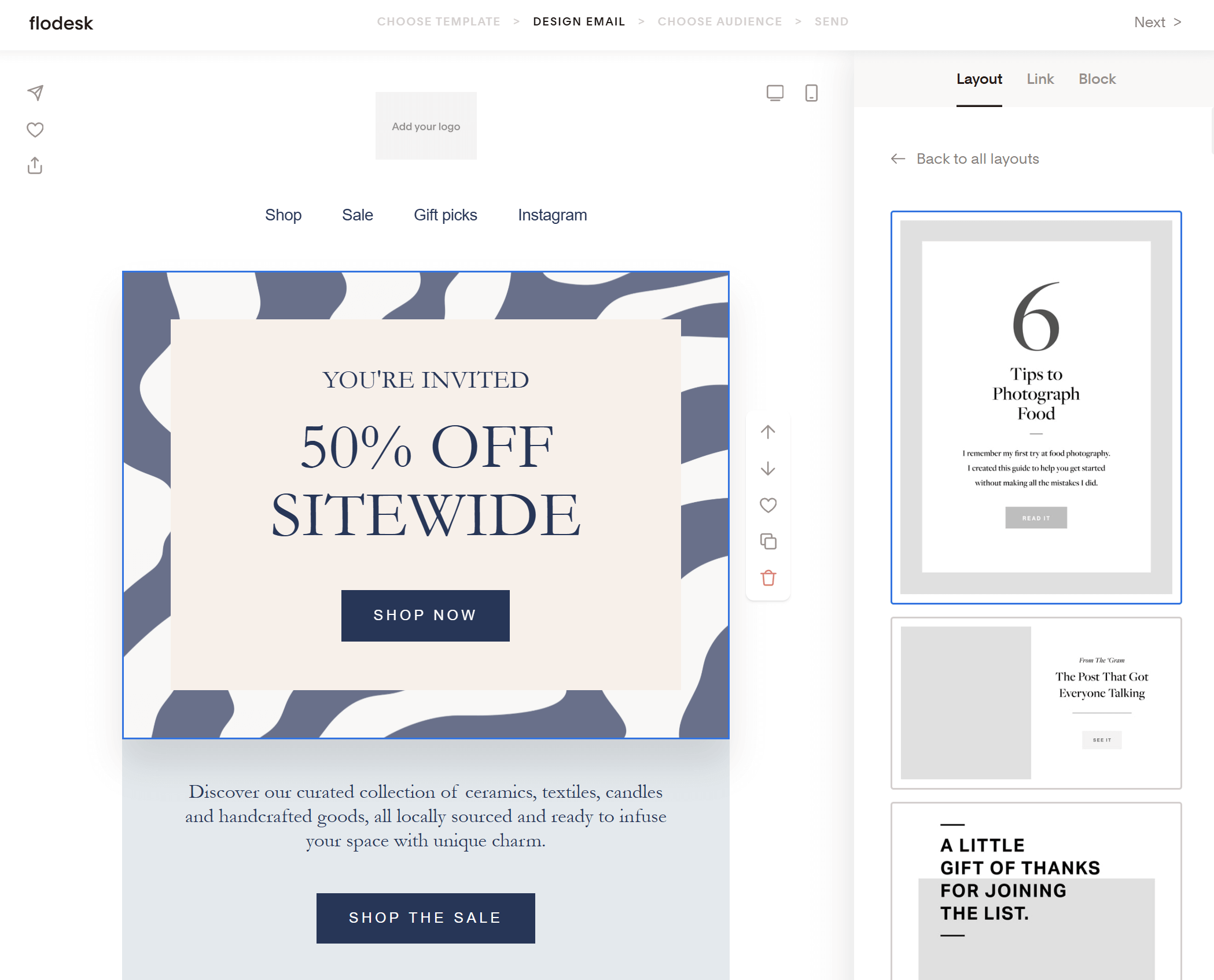This screenshot has width=1214, height=980.
Task: Move the selected block down with arrow icon
Action: [768, 469]
